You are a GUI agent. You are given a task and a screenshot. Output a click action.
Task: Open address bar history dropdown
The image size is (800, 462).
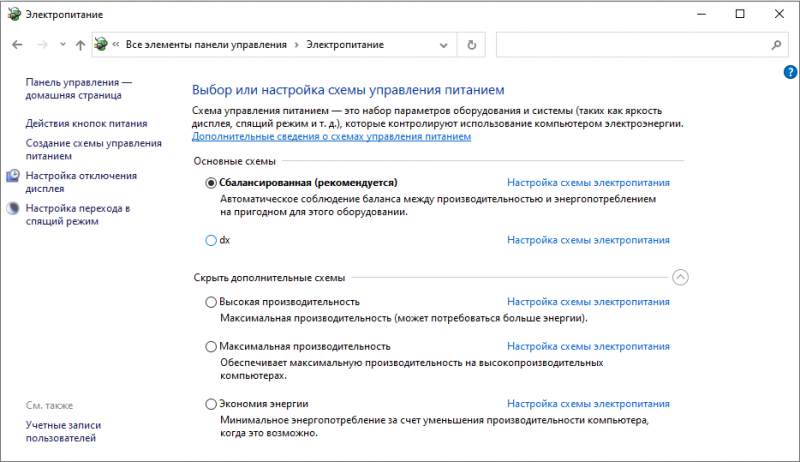[x=443, y=45]
